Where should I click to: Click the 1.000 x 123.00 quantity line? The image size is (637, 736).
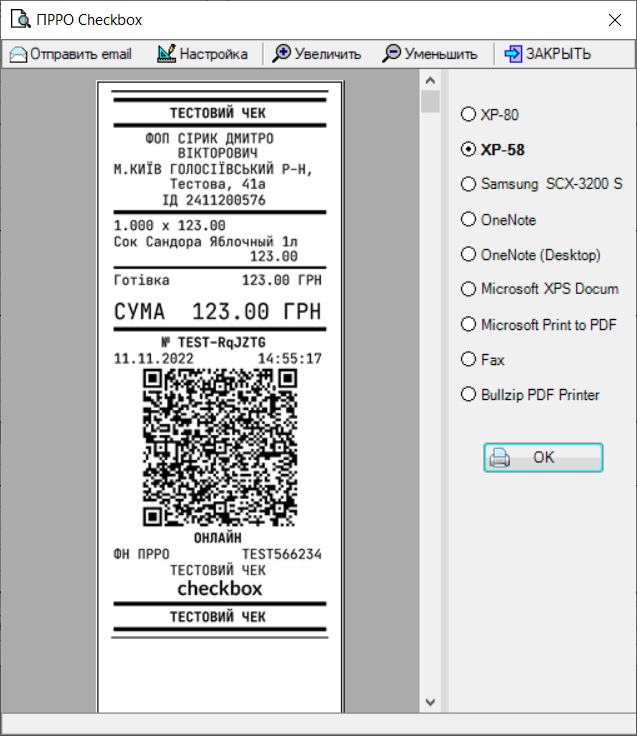pos(169,226)
